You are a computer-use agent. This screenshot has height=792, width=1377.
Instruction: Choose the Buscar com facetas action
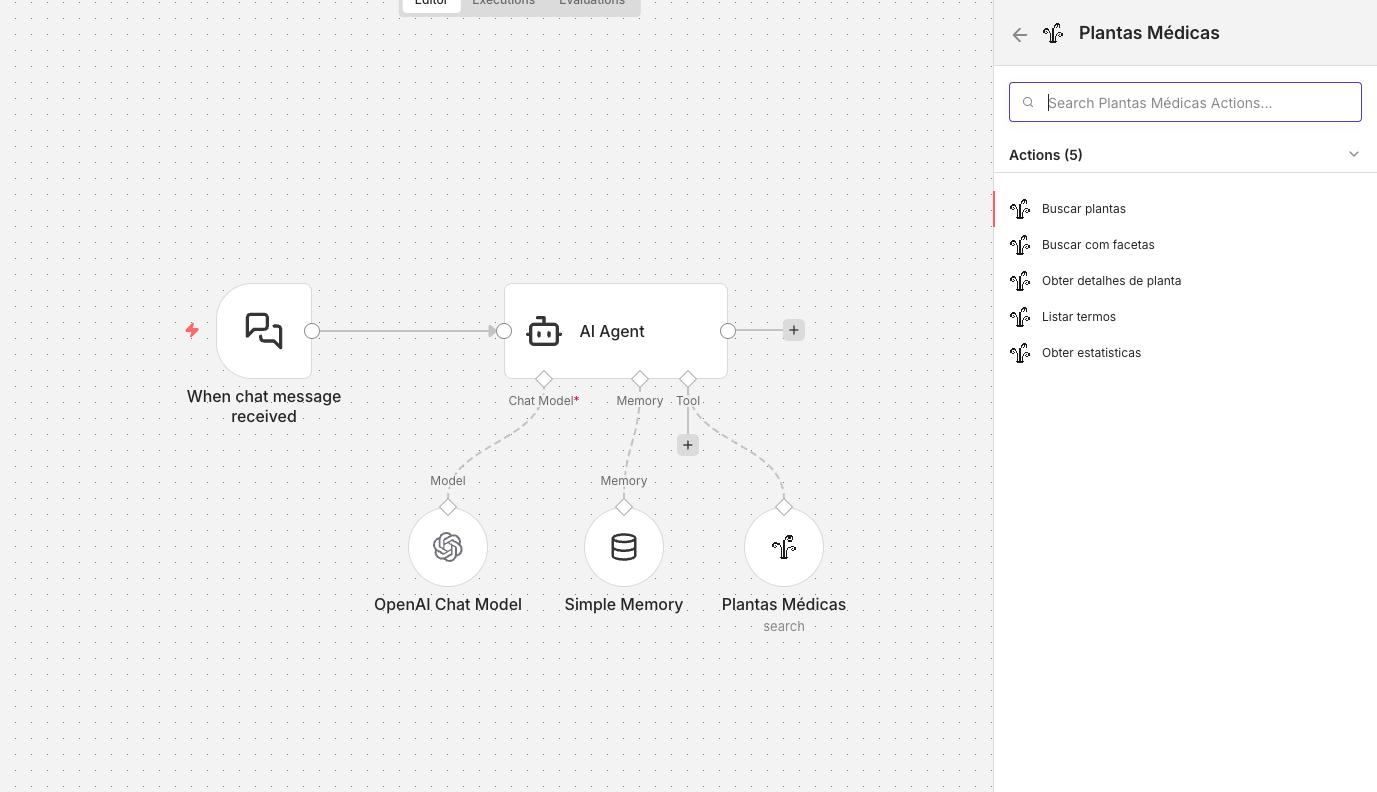click(1185, 245)
